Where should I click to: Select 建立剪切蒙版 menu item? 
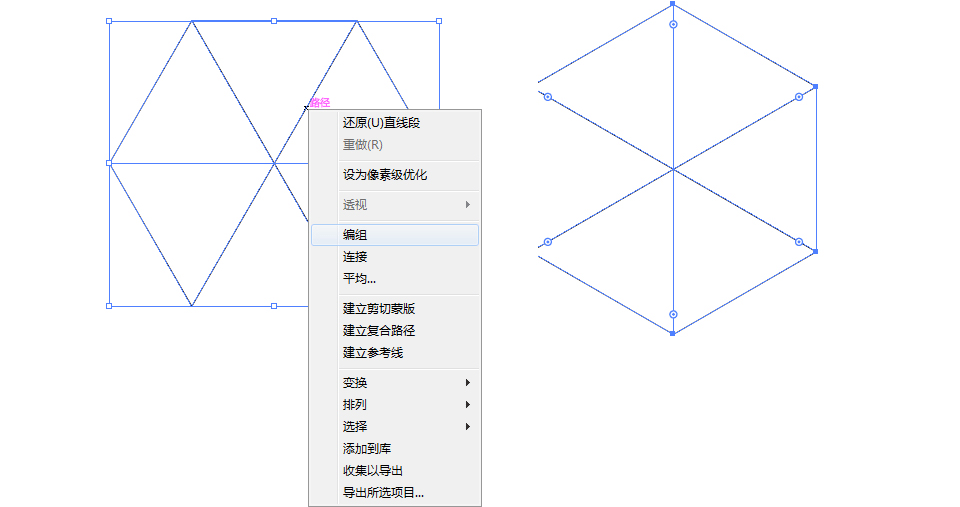point(395,309)
